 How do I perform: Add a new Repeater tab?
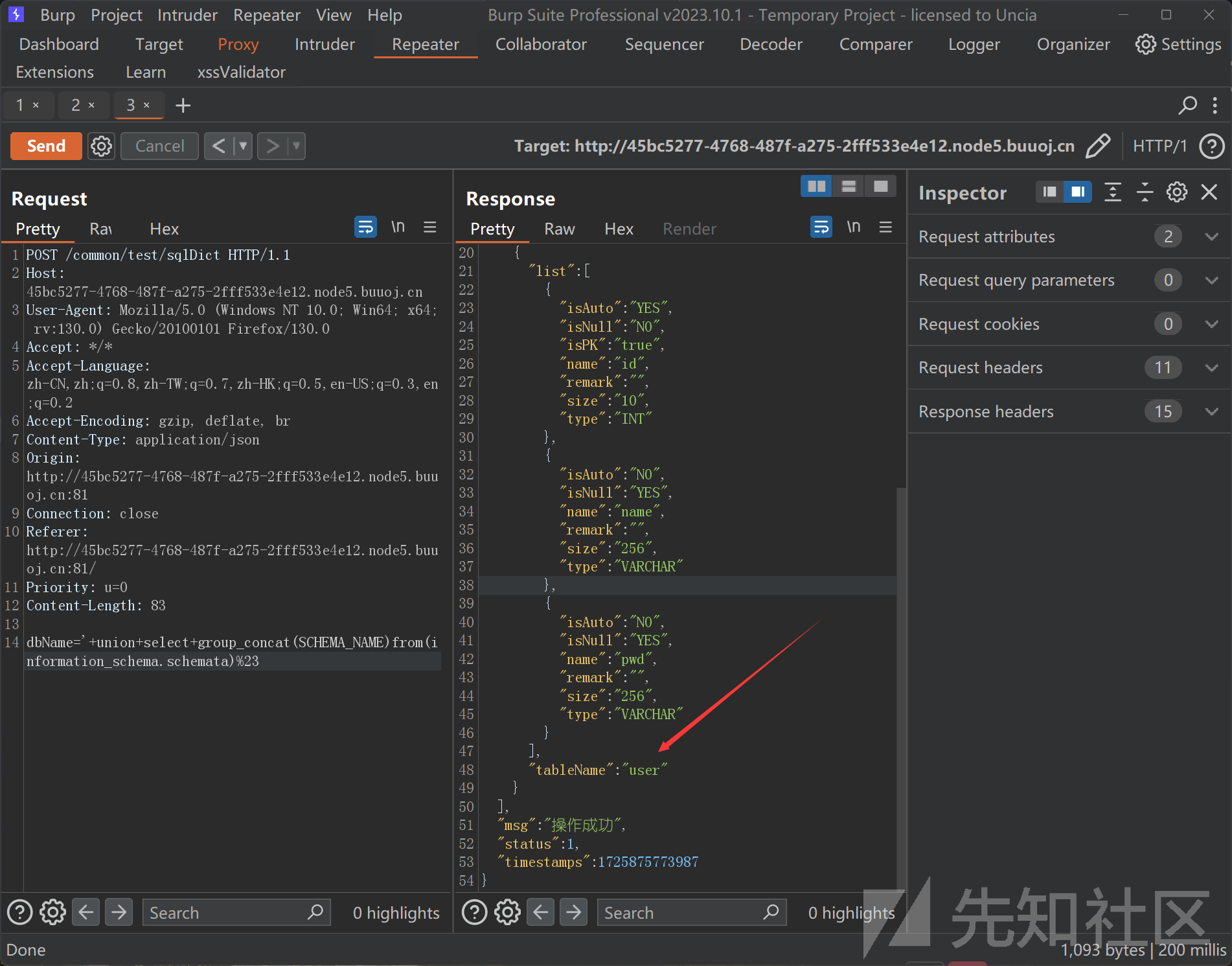click(x=183, y=105)
